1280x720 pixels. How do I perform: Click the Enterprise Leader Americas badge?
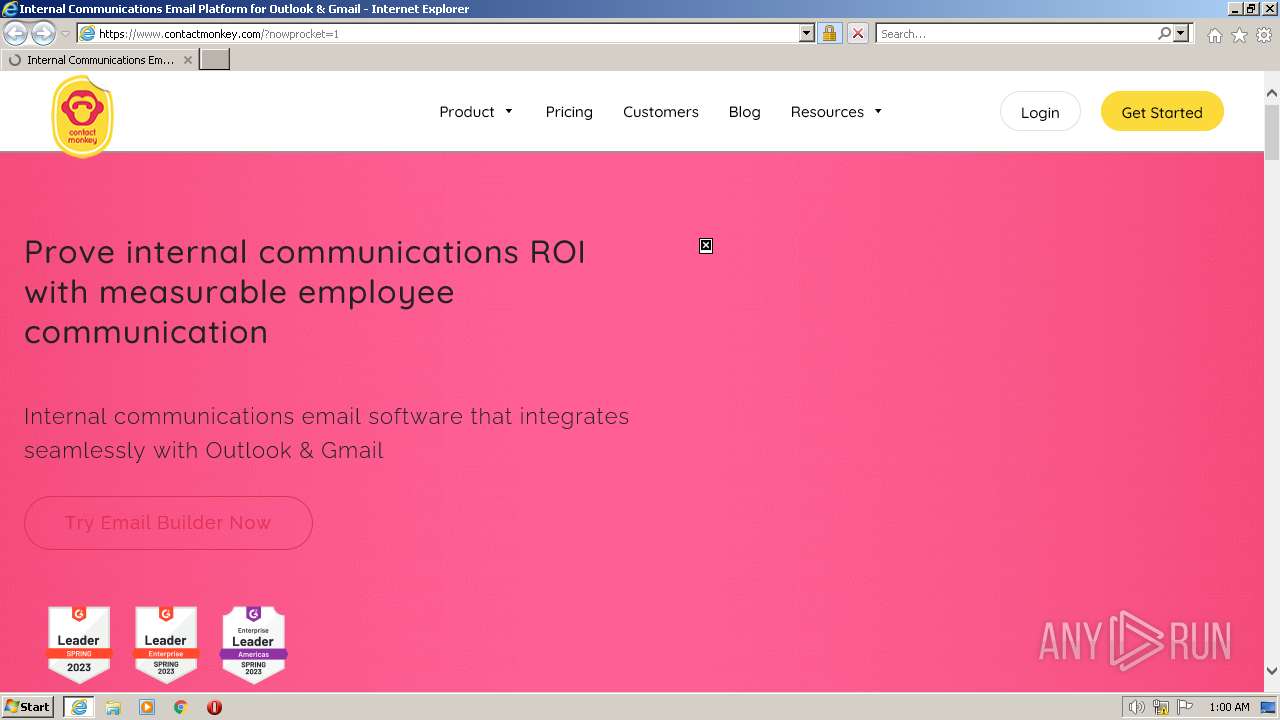(253, 644)
